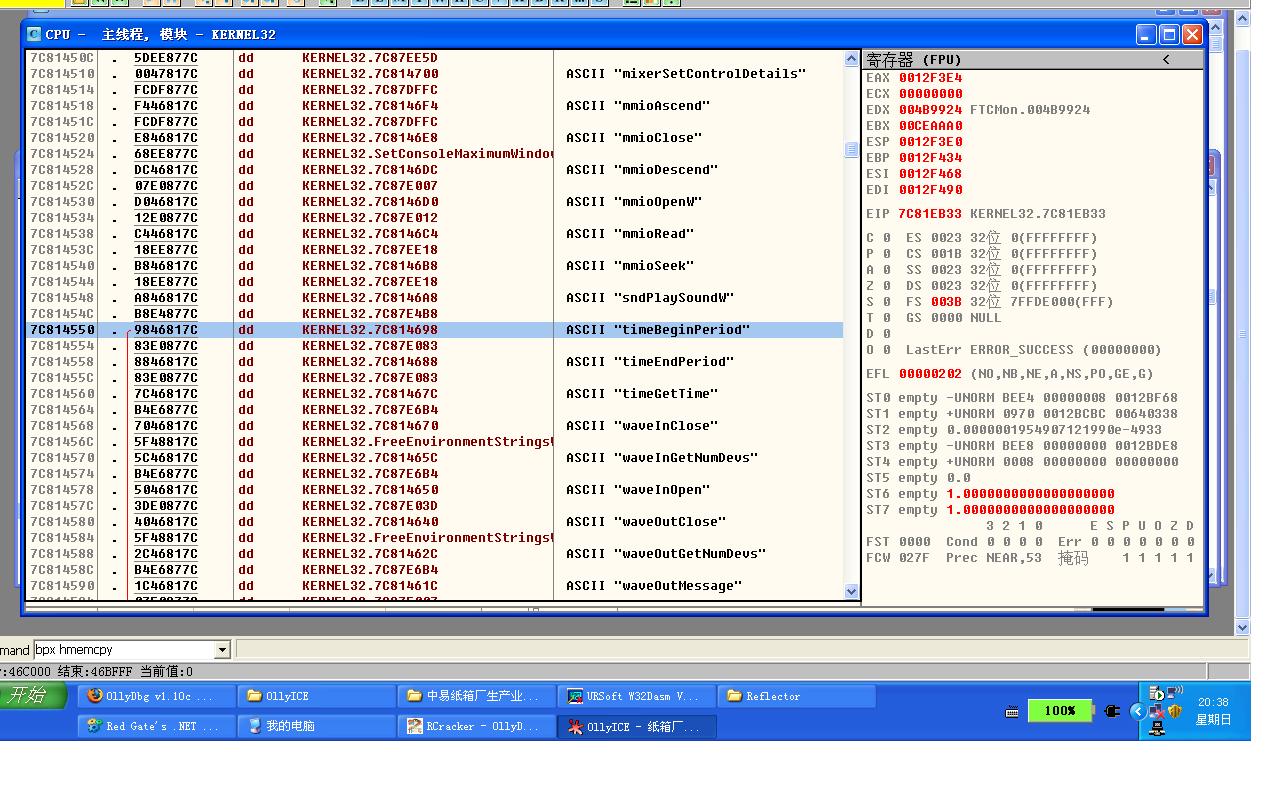Screen dimensions: 1280x800
Task: Select the ASCII "waveInGetNumDevs" comment
Action: click(x=661, y=458)
